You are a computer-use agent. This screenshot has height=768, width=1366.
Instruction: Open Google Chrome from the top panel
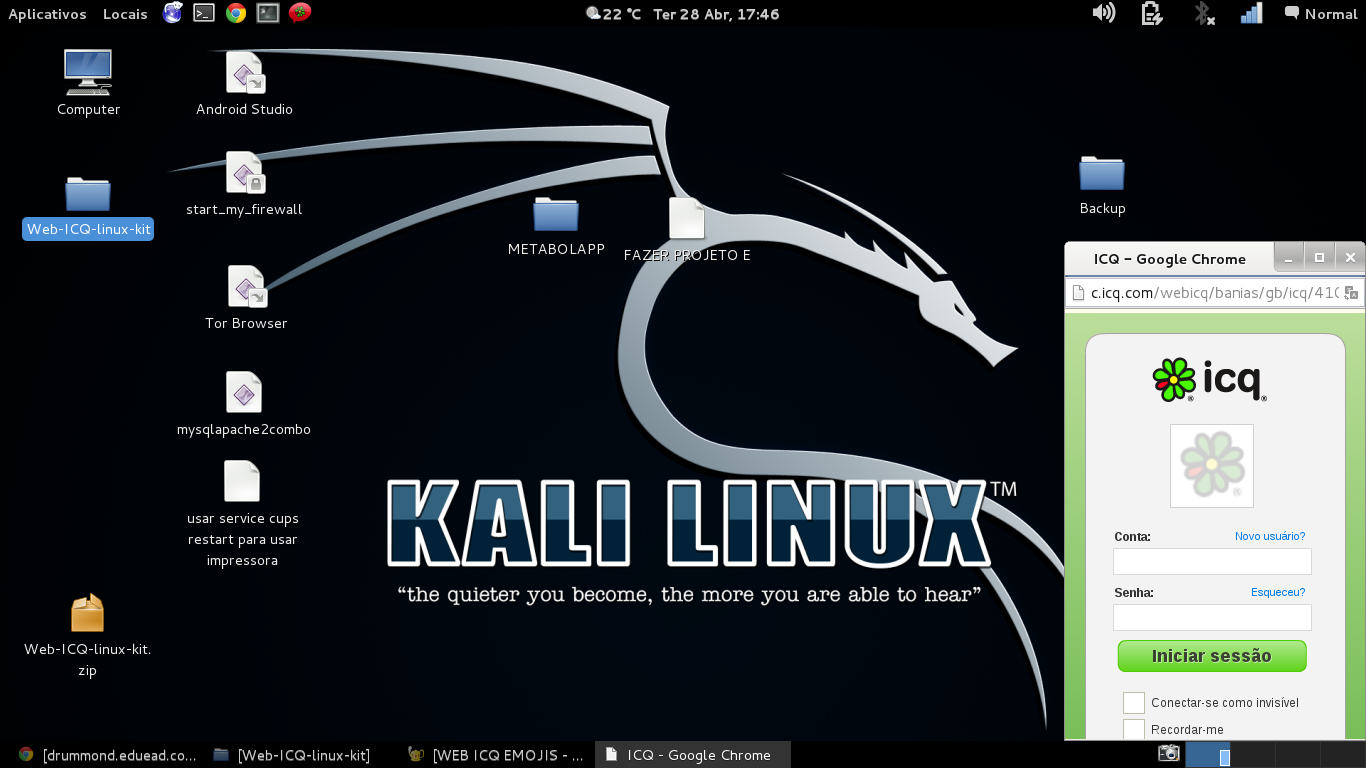click(x=236, y=14)
